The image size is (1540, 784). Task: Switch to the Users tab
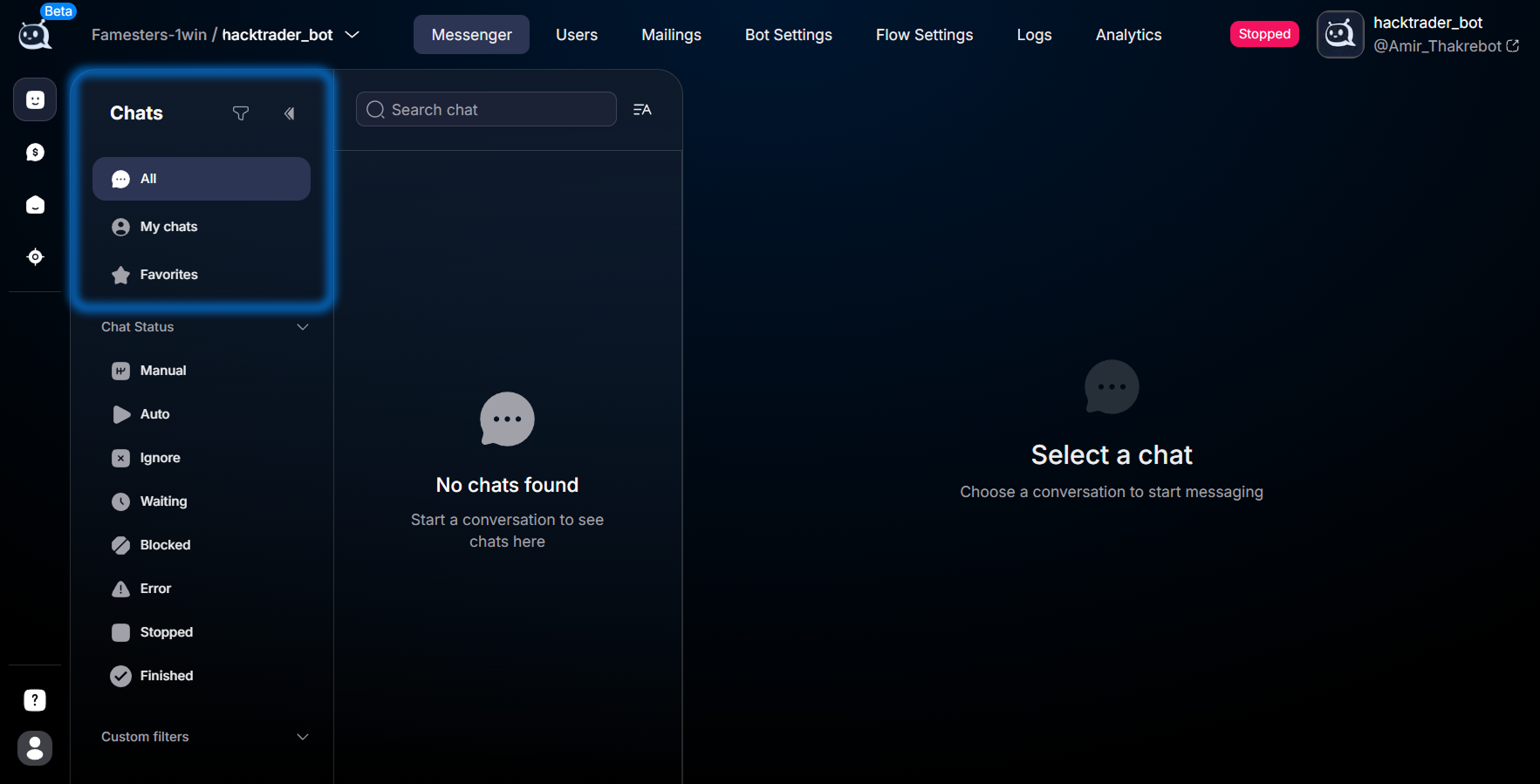(x=577, y=35)
